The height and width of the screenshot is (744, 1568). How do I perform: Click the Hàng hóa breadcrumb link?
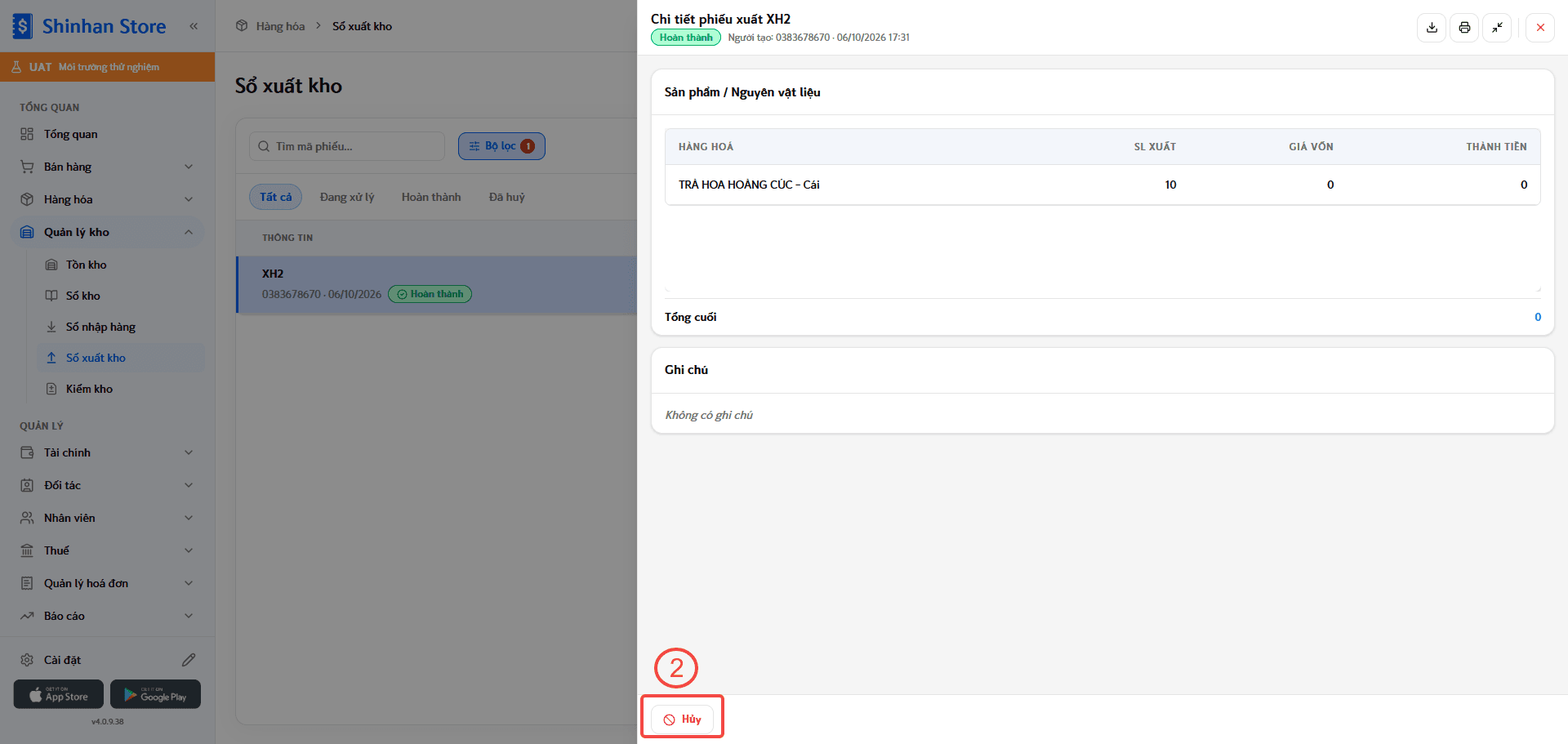point(280,26)
